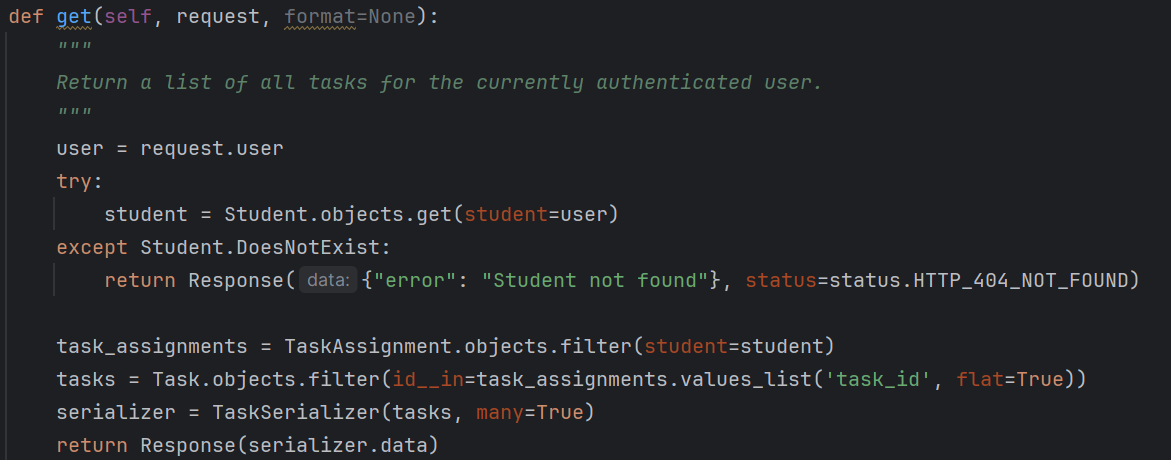
Task: Click the data: inlay hint
Action: point(328,281)
